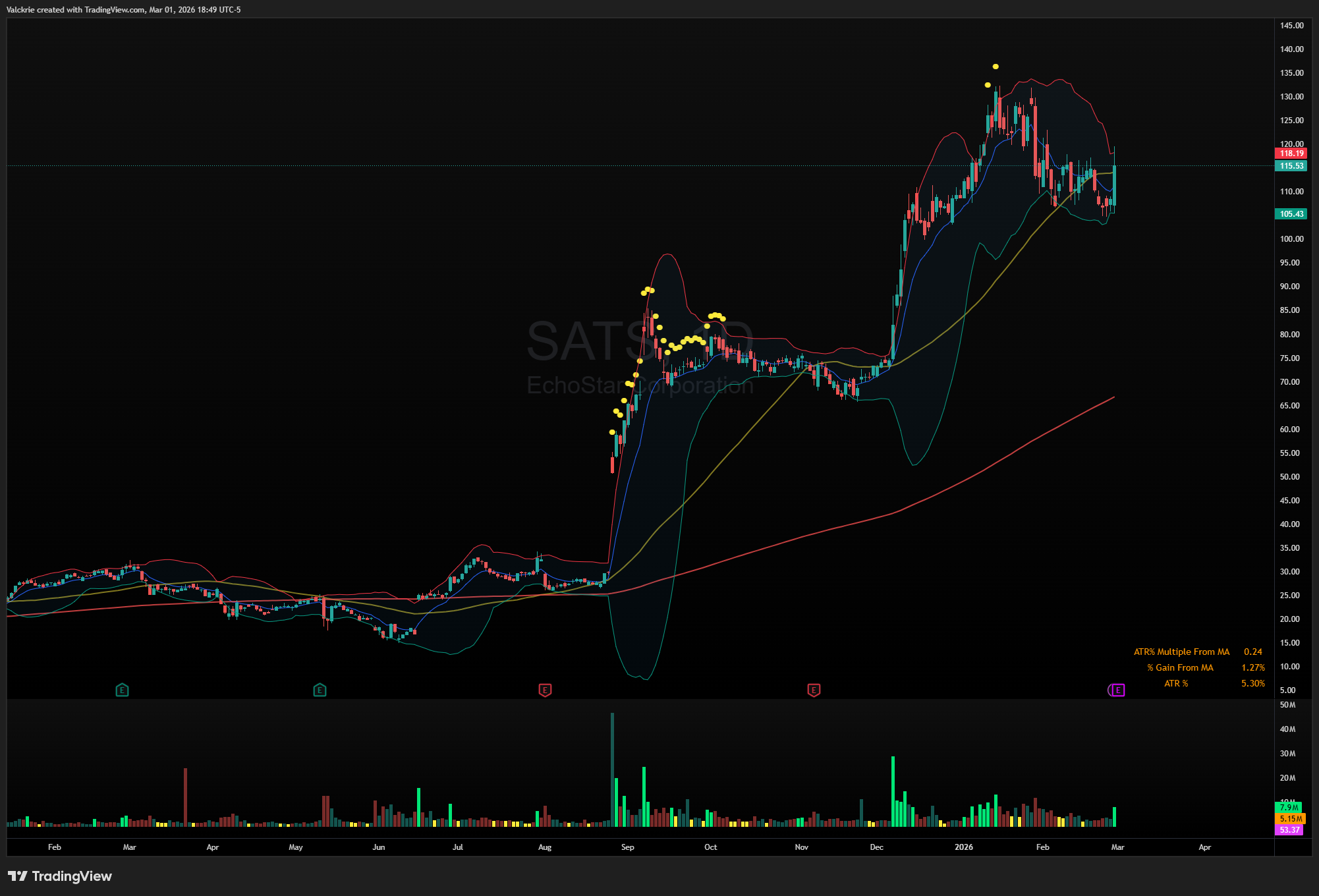Click the green earnings marker near March
This screenshot has width=1319, height=896.
[x=122, y=690]
